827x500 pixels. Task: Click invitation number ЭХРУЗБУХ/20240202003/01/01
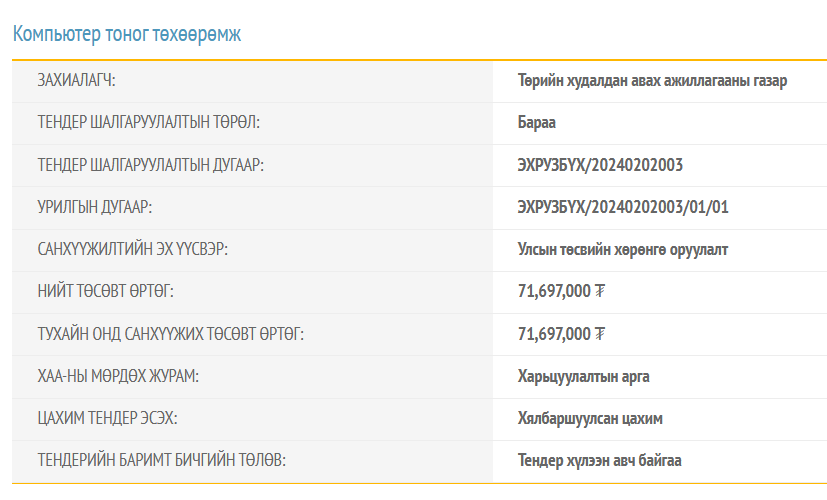click(x=623, y=207)
